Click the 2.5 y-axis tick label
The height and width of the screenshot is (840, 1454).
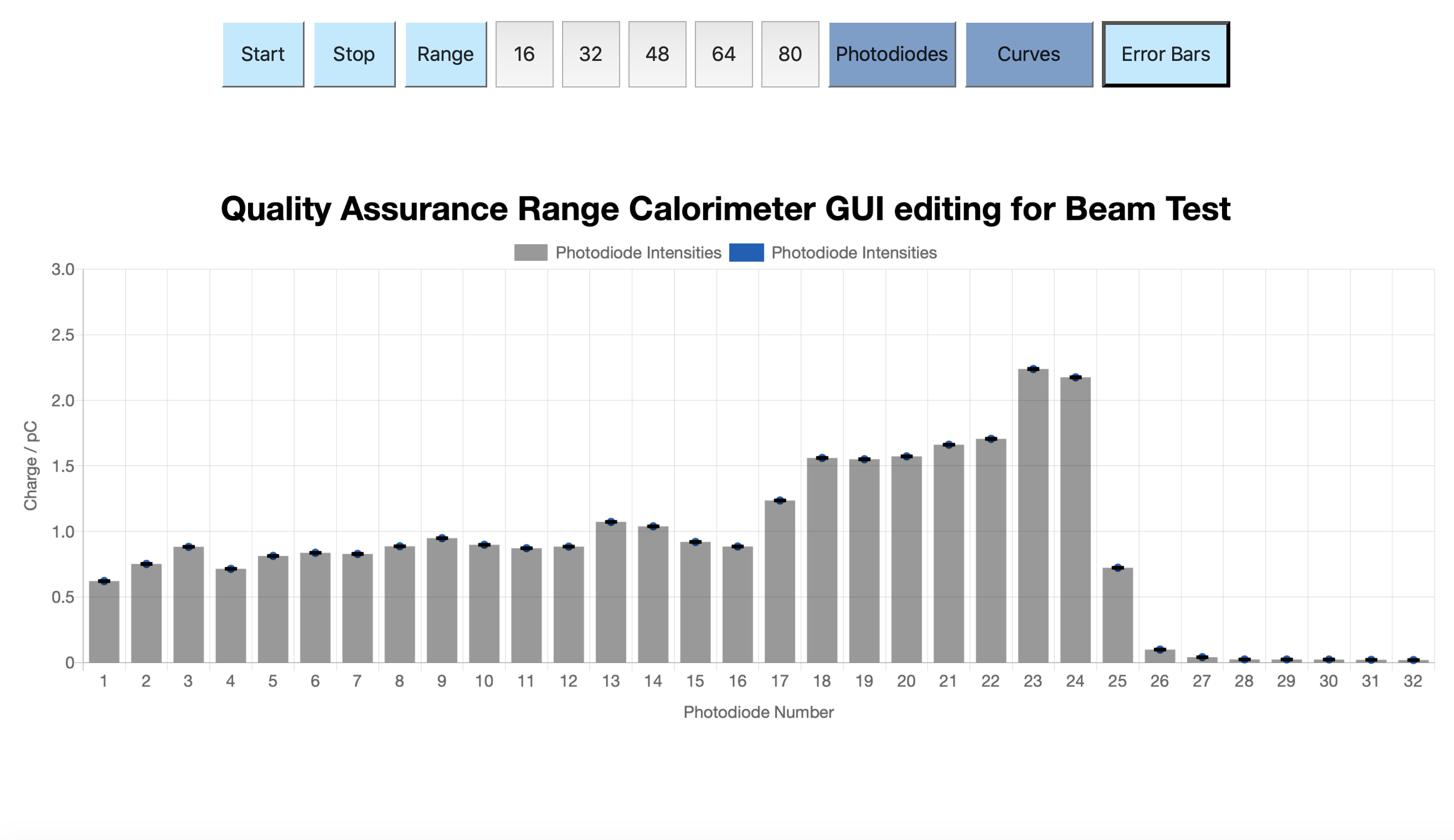coord(63,335)
